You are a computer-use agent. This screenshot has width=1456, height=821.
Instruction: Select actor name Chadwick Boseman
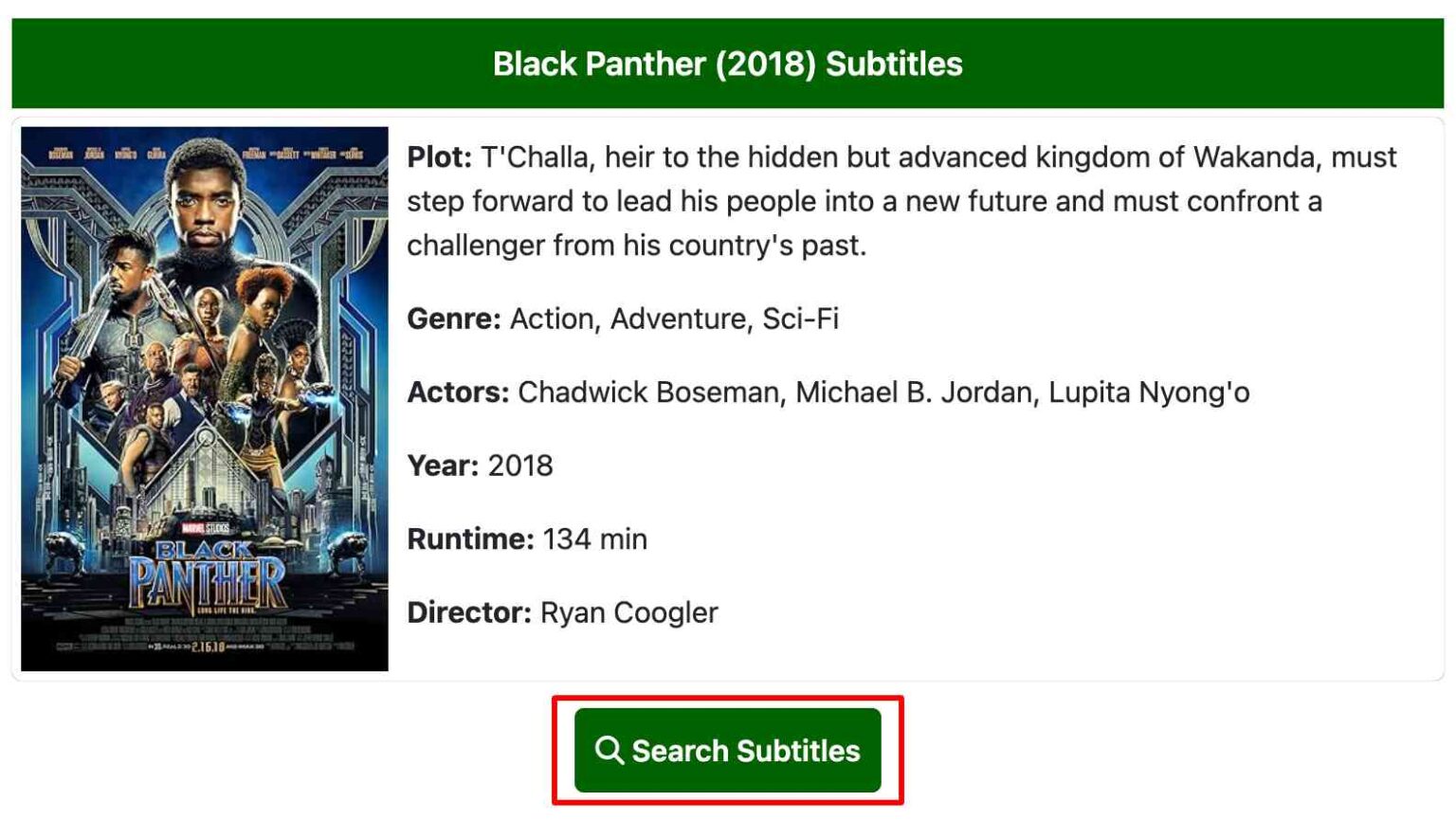(x=651, y=392)
